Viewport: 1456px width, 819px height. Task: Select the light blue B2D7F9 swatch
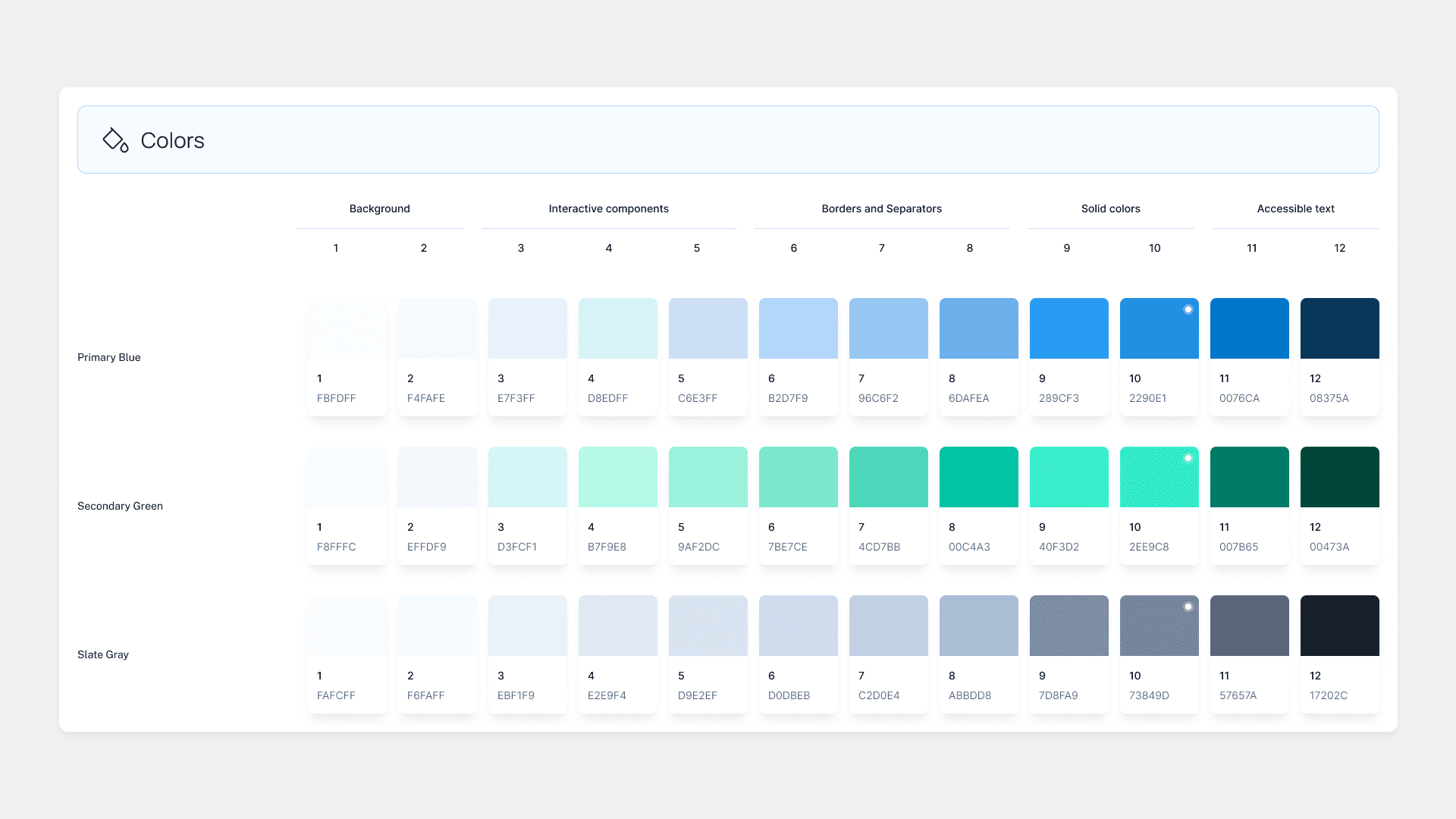point(798,328)
